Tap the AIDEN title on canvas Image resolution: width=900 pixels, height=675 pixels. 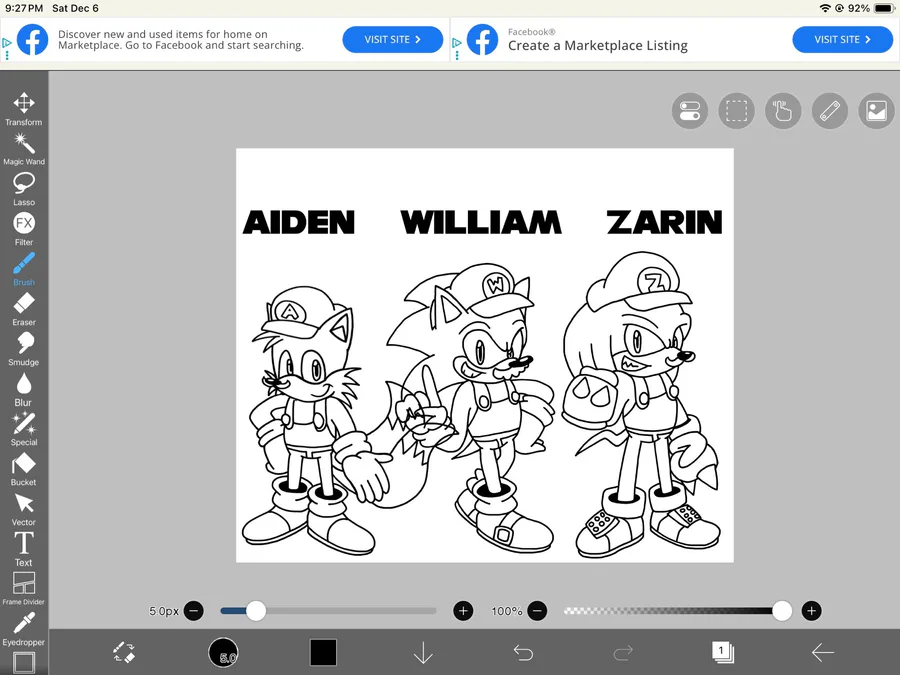click(x=299, y=222)
